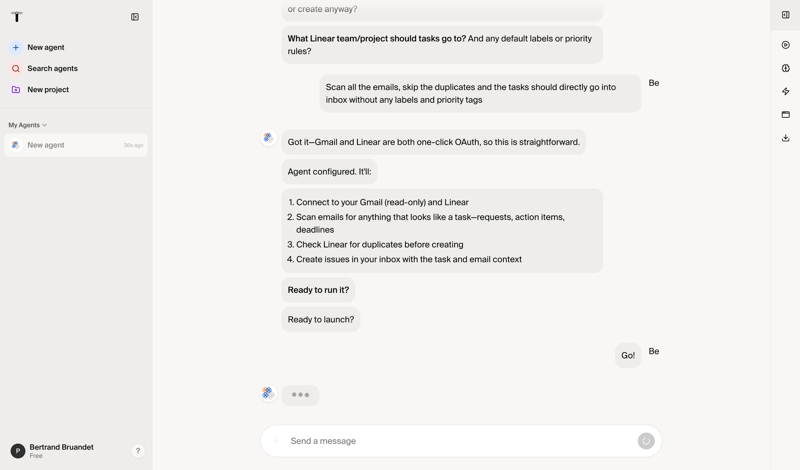Image resolution: width=800 pixels, height=470 pixels.
Task: Click the loading stop button in message box
Action: pyautogui.click(x=646, y=441)
